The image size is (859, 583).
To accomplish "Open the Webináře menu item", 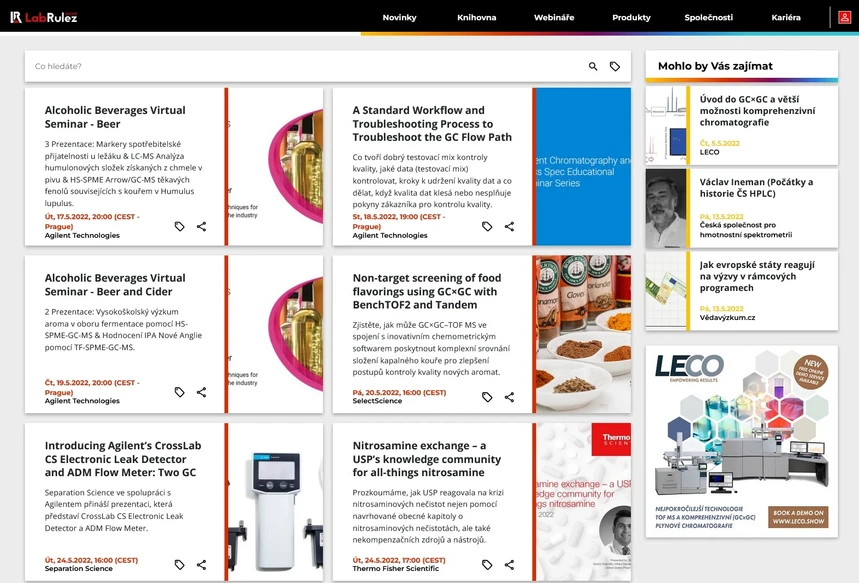I will pos(553,17).
